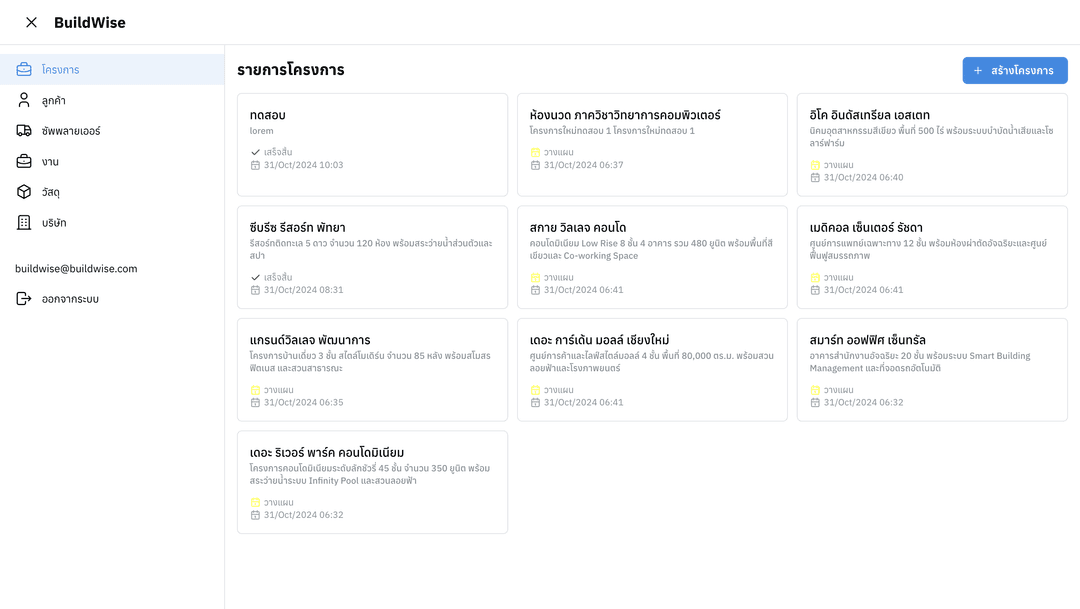The image size is (1080, 609).
Task: Click the truck icon for ซัพพลายเออร์
Action: pos(24,131)
